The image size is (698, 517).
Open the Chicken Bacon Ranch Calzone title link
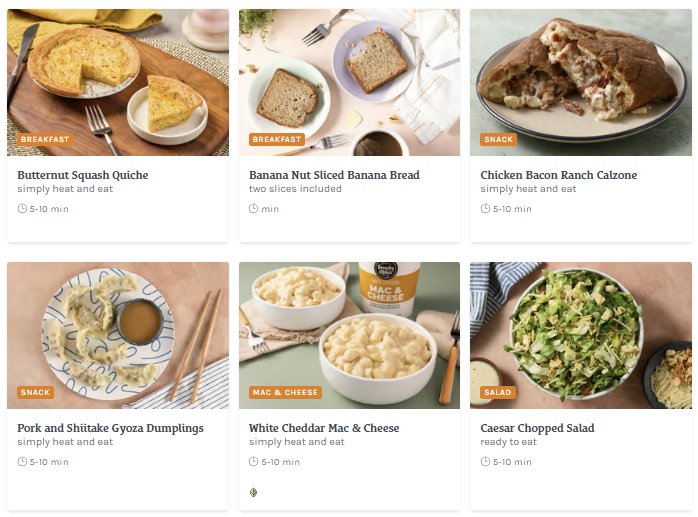point(558,175)
